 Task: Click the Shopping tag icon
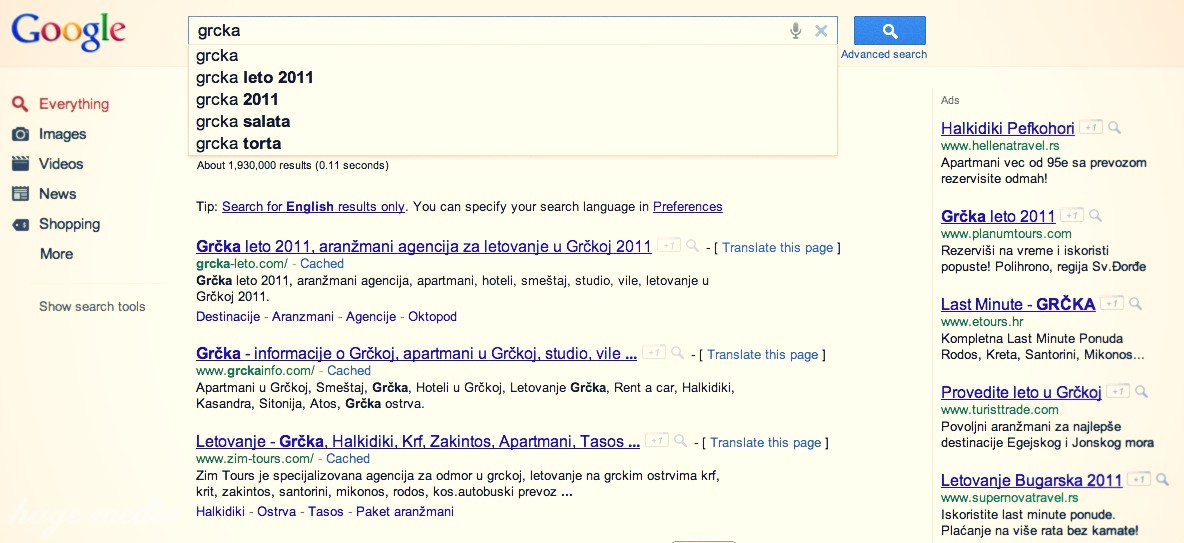tap(20, 224)
